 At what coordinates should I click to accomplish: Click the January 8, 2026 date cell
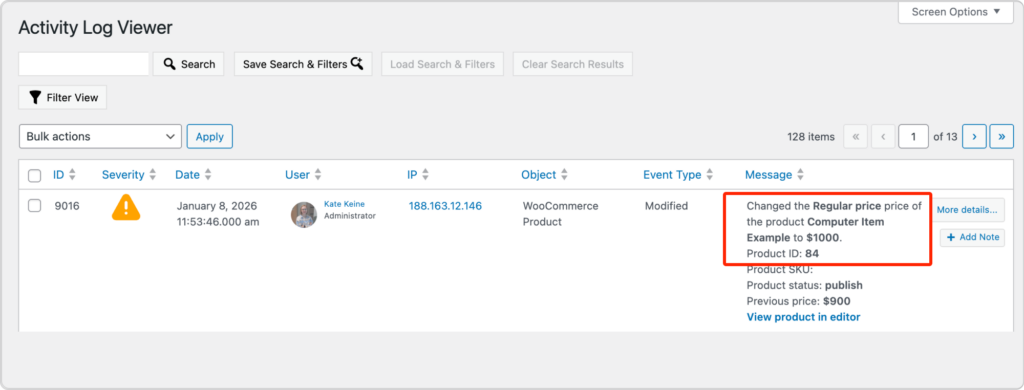217,214
